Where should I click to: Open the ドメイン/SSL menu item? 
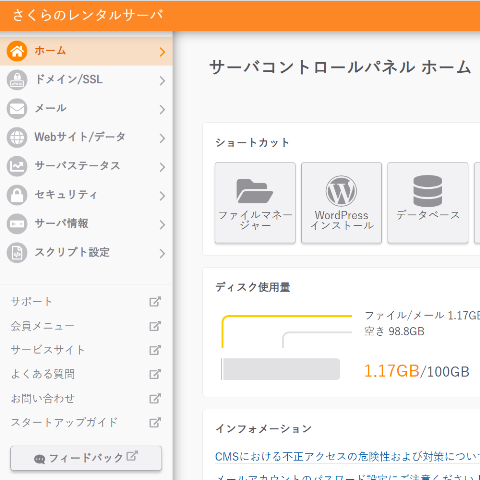[x=86, y=80]
